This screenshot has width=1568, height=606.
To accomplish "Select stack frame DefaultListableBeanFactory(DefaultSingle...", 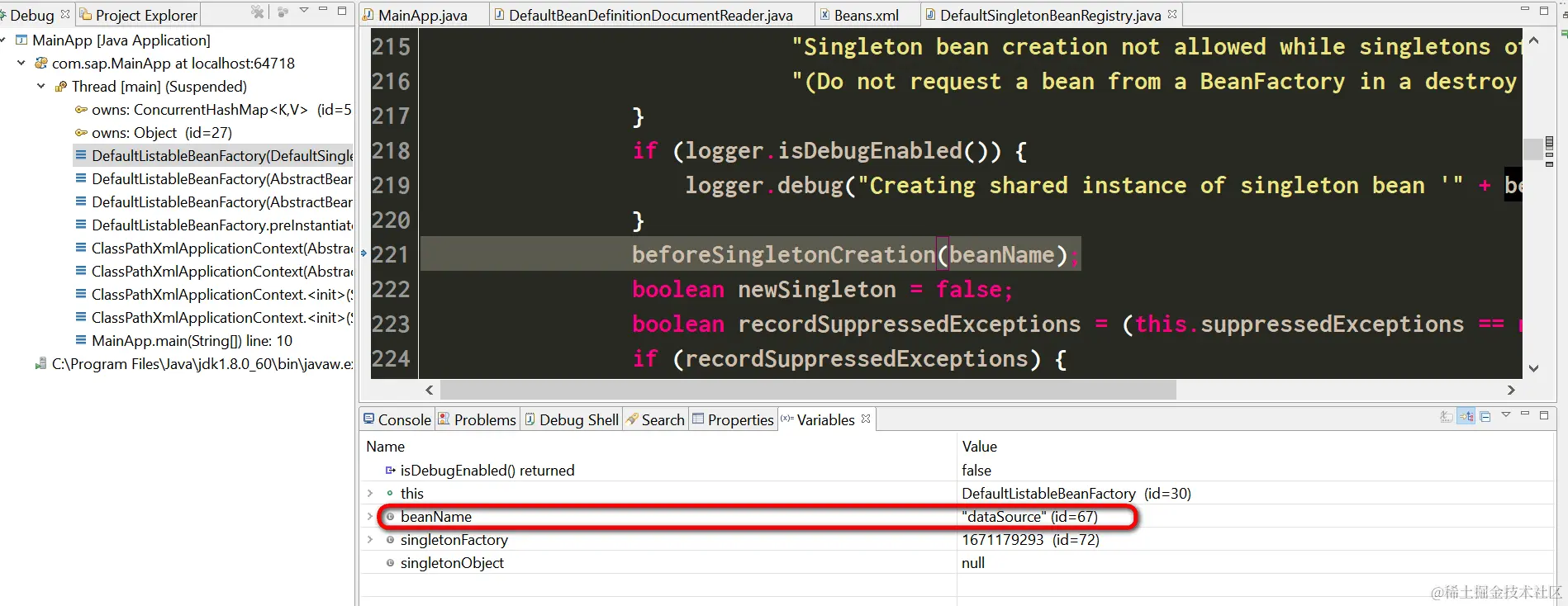I will (x=222, y=155).
